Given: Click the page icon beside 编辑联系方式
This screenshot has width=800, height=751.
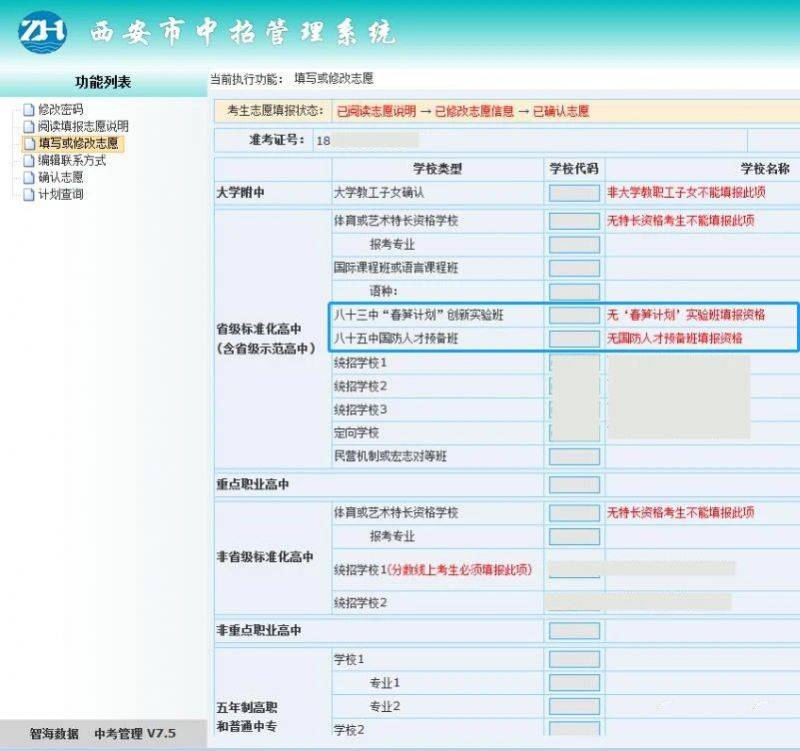Looking at the screenshot, I should click(x=29, y=161).
